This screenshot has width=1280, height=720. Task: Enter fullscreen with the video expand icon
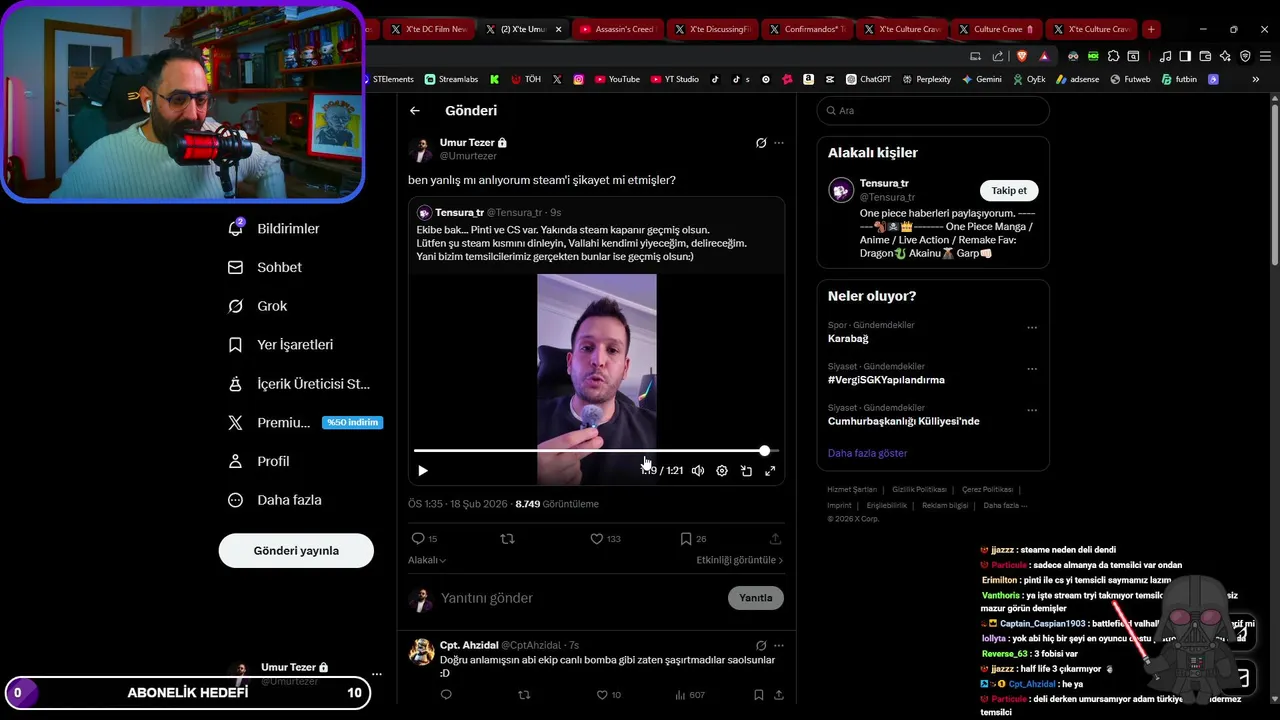pyautogui.click(x=770, y=471)
